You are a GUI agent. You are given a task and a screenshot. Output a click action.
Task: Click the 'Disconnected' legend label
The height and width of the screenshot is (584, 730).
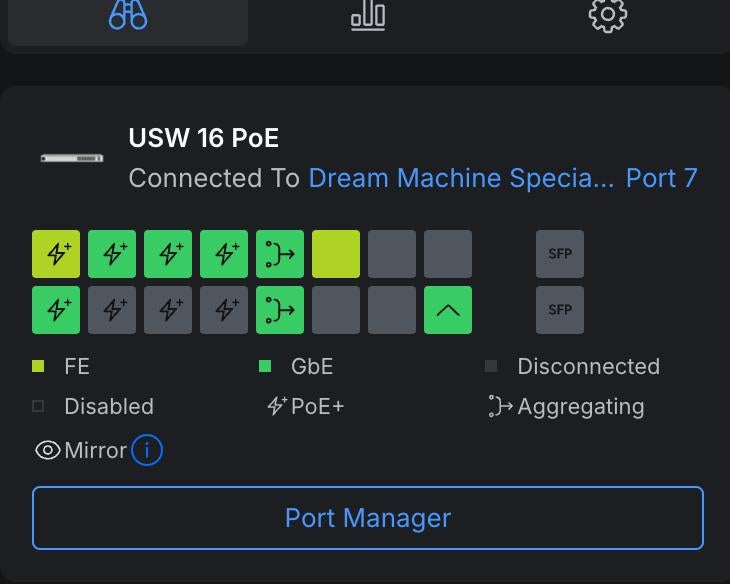point(588,367)
